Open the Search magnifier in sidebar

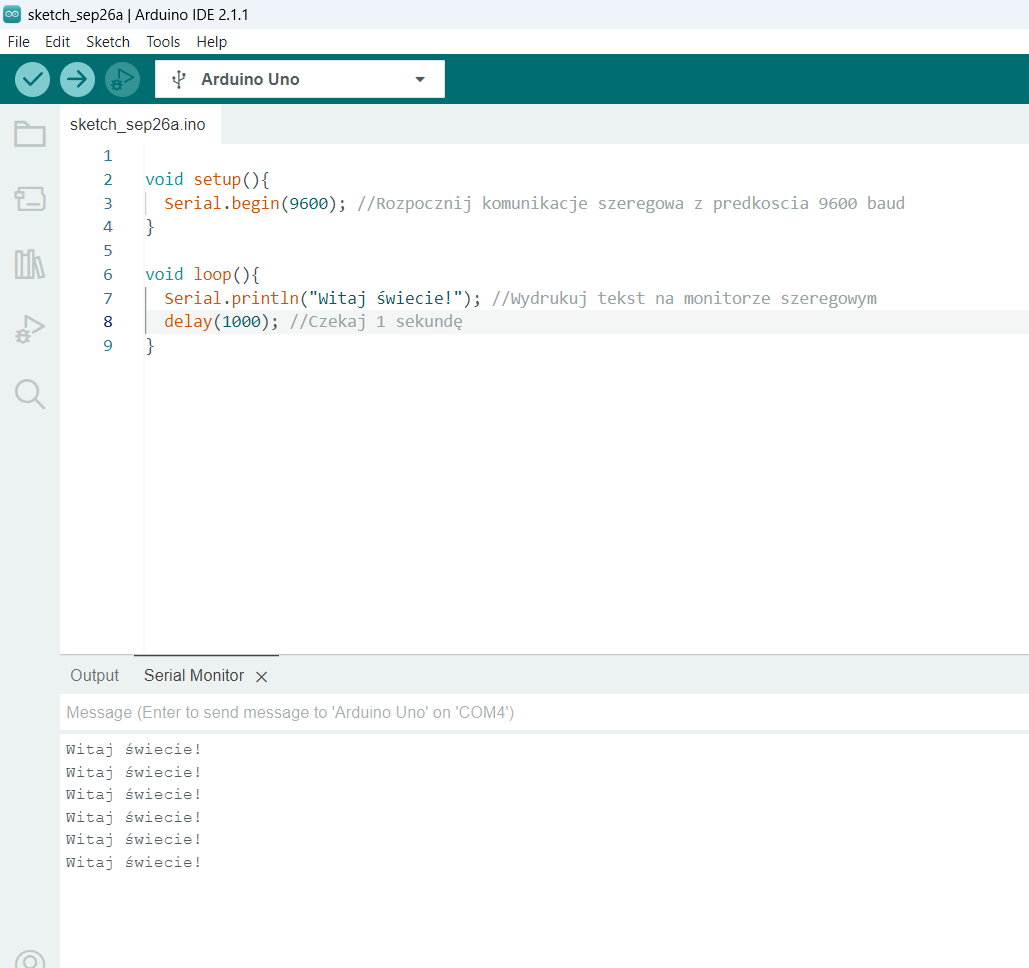point(30,394)
